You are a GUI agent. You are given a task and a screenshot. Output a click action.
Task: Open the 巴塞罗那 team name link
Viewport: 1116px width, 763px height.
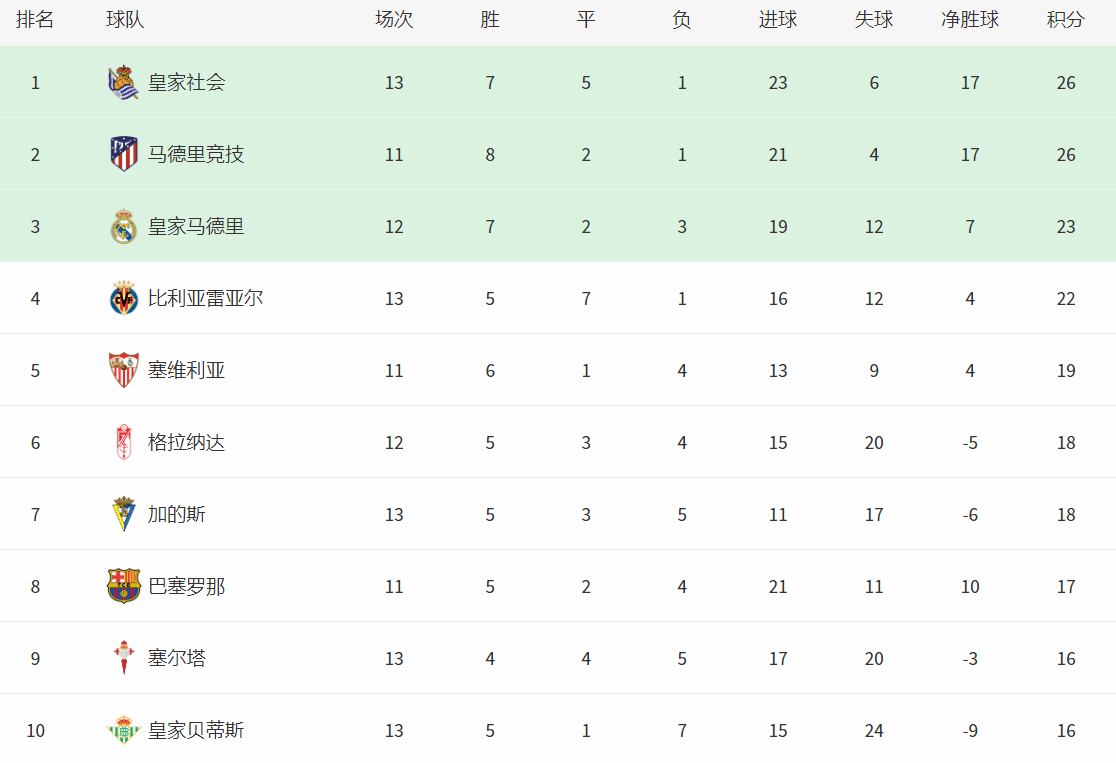click(186, 587)
